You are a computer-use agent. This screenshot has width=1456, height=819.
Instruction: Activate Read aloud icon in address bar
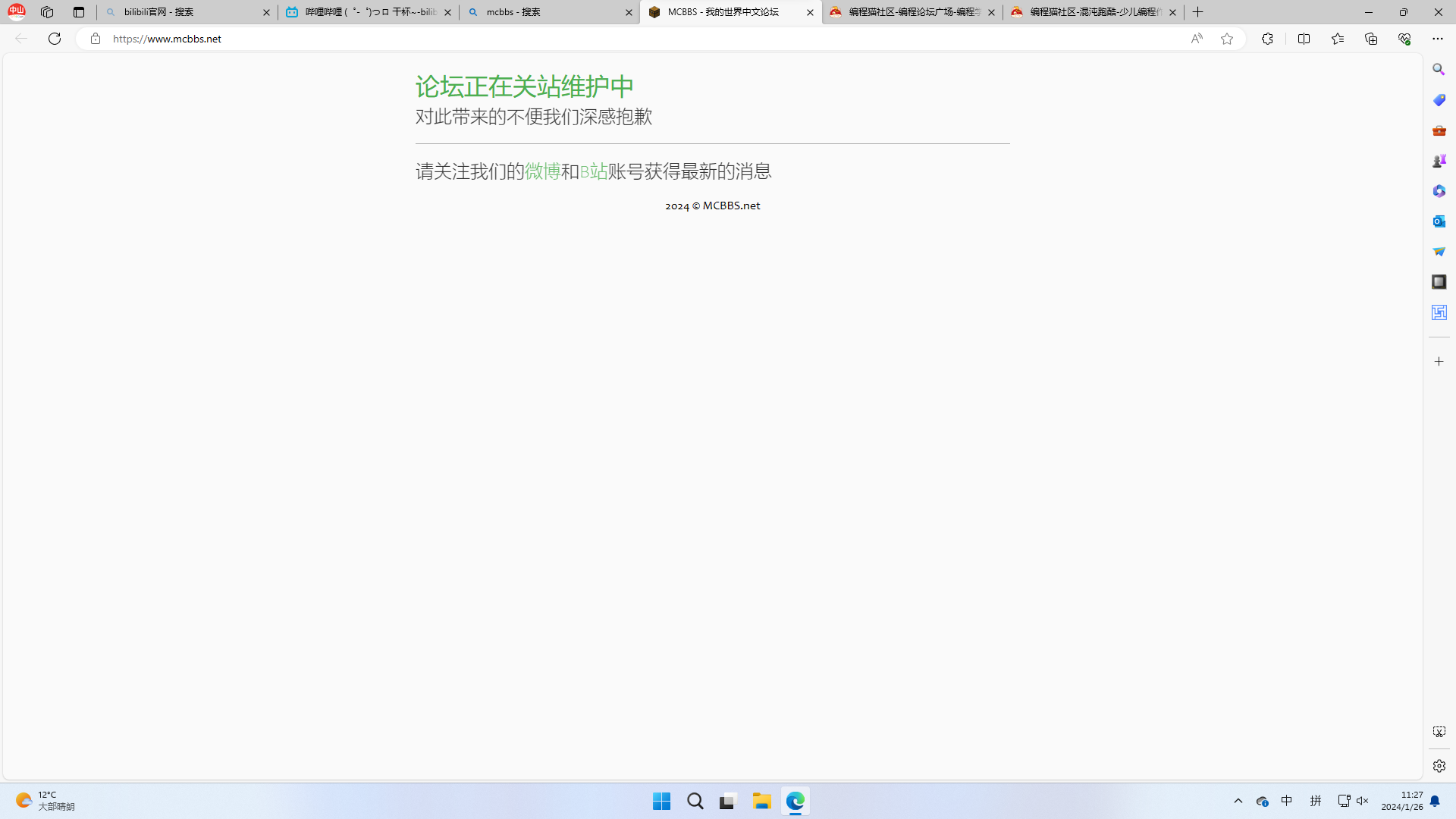[x=1197, y=39]
